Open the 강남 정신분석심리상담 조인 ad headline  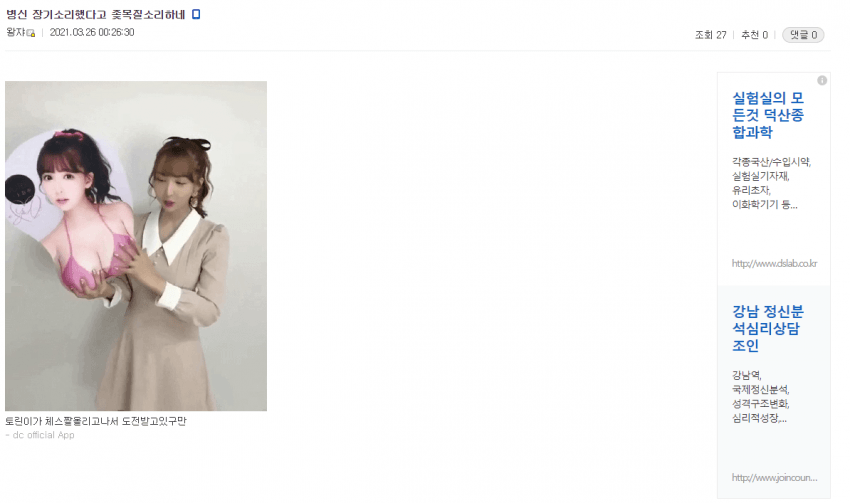(768, 328)
